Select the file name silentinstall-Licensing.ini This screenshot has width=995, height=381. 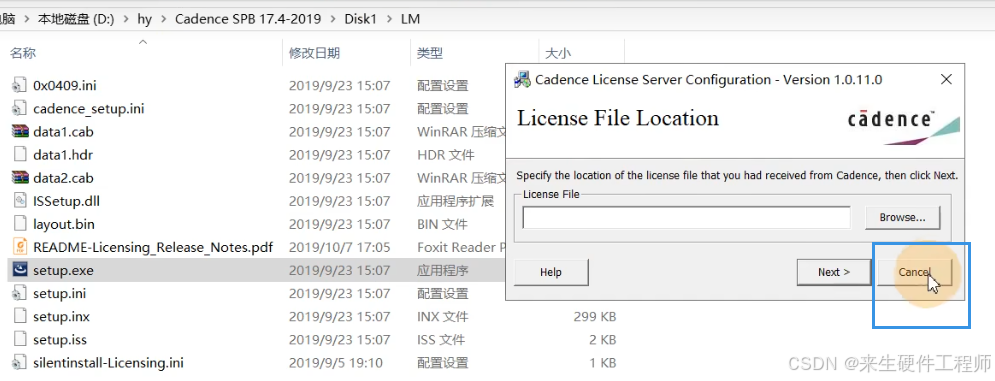click(109, 363)
